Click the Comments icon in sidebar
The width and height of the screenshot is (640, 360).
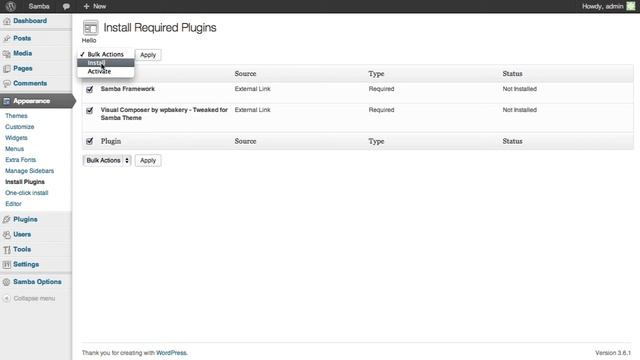coord(7,84)
